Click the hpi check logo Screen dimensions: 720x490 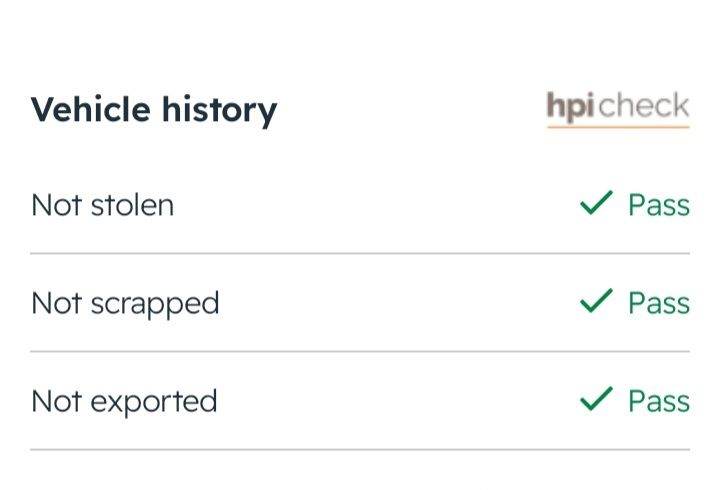pos(618,107)
